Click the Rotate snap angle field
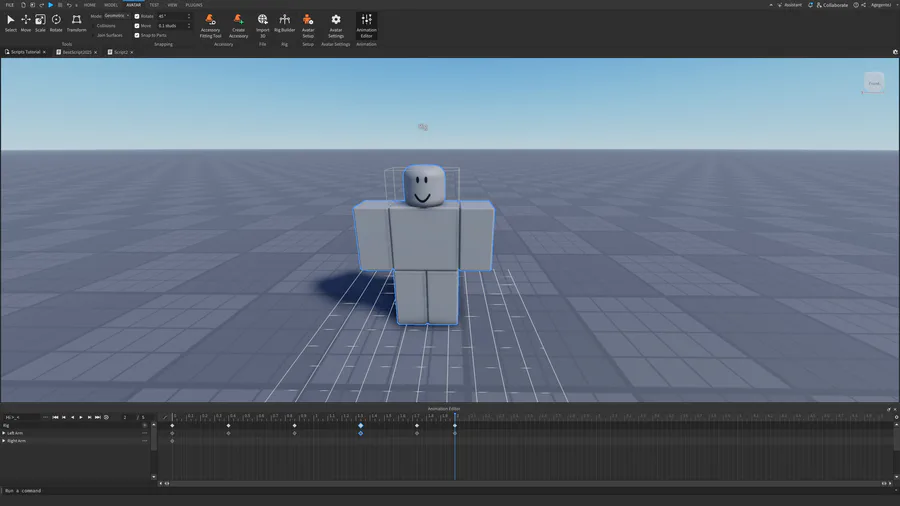 click(174, 16)
